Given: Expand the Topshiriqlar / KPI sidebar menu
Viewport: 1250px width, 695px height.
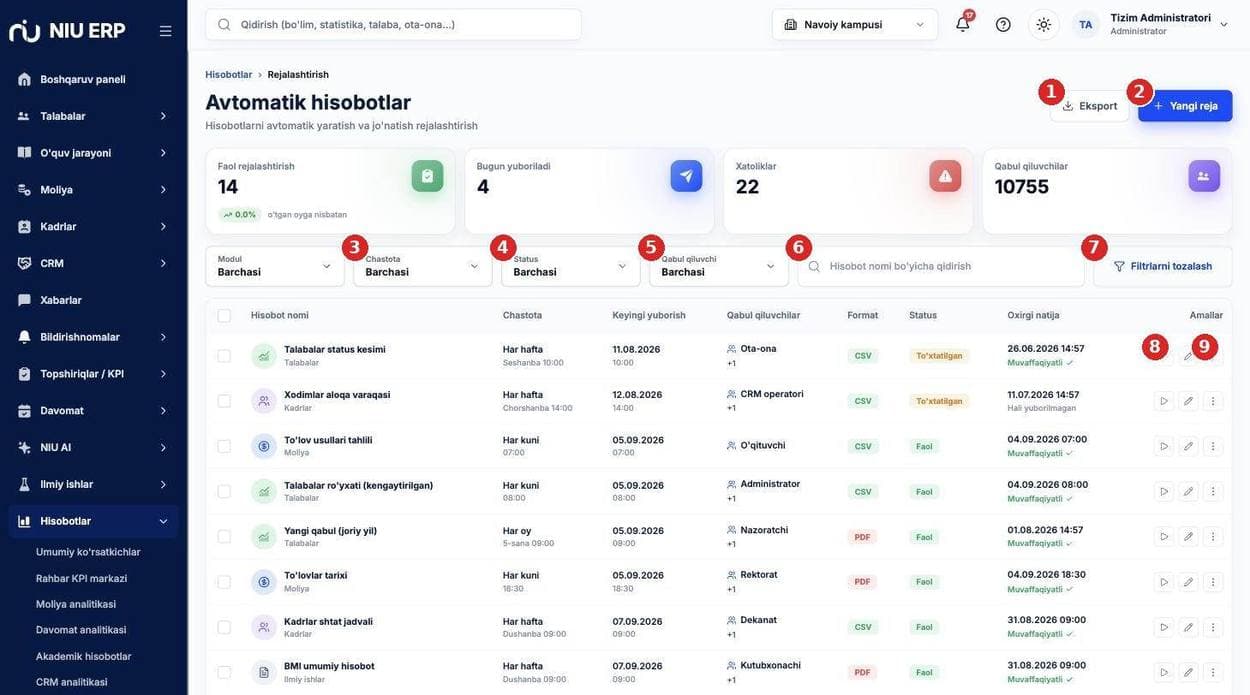Looking at the screenshot, I should tap(94, 374).
